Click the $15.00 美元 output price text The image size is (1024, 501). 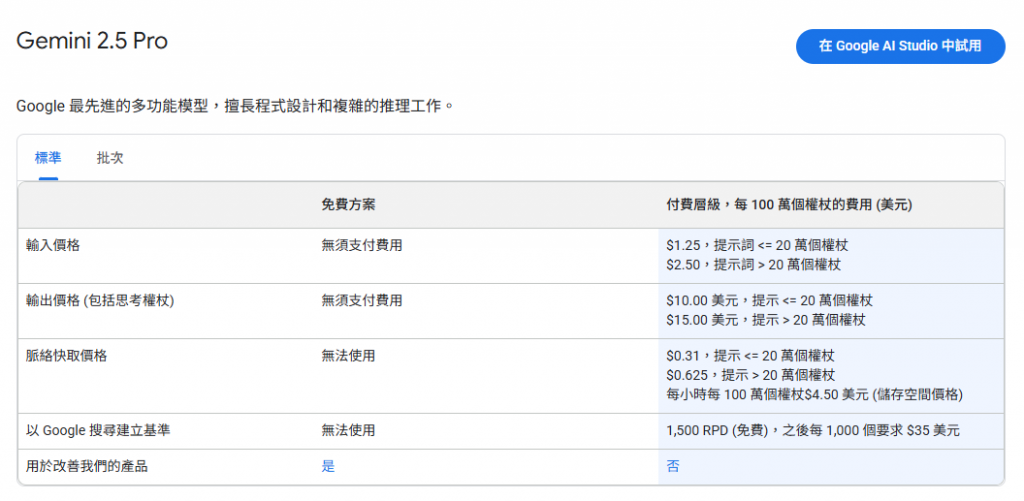click(x=765, y=319)
